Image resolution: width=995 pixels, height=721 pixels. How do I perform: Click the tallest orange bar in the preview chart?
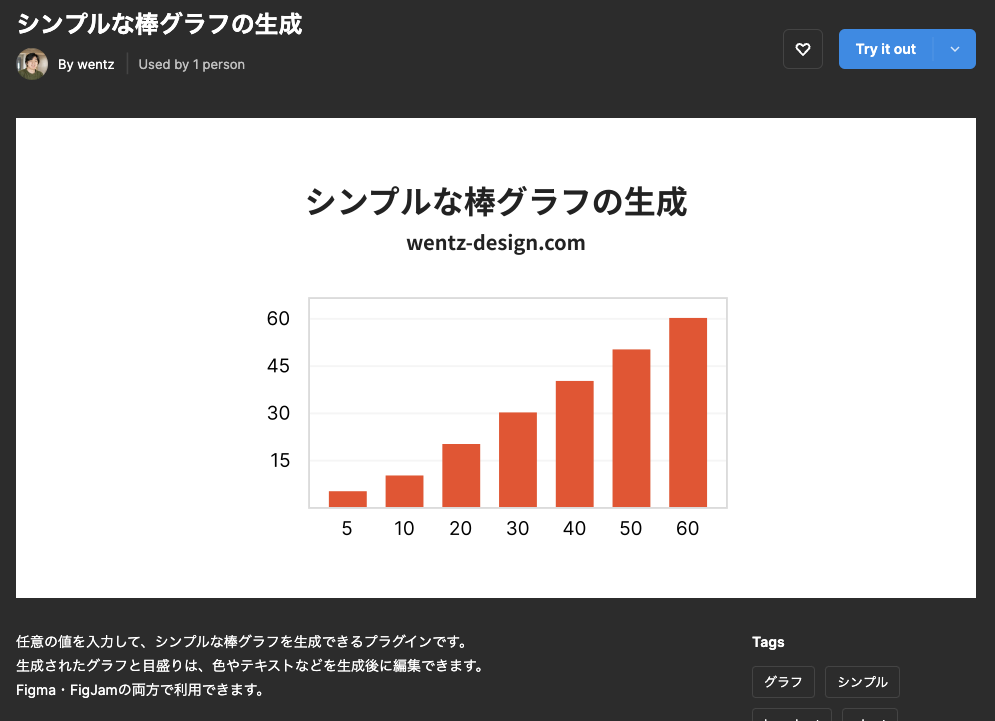[687, 410]
